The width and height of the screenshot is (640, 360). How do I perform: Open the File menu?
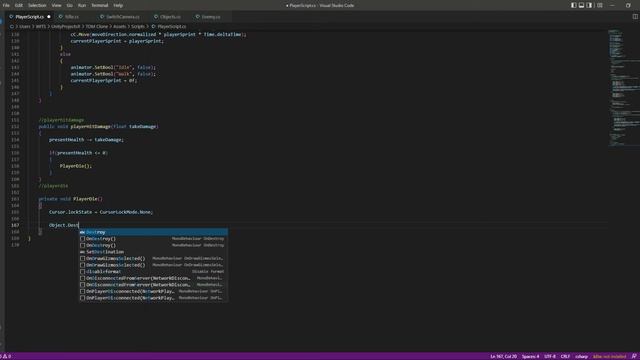pos(6,5)
